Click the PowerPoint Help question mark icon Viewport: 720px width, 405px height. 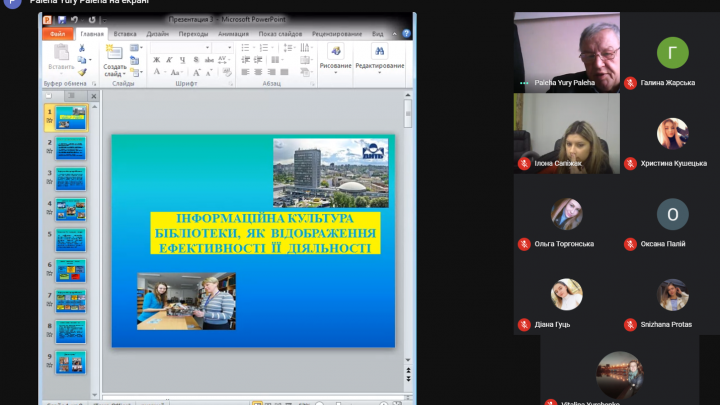pyautogui.click(x=406, y=34)
